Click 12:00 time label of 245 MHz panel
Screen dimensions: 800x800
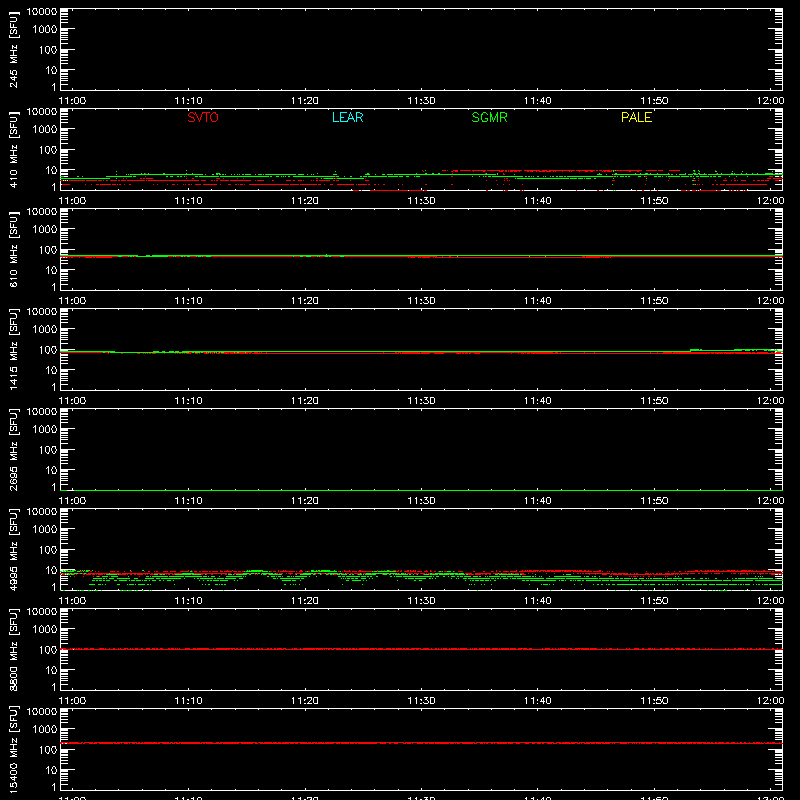pos(770,101)
